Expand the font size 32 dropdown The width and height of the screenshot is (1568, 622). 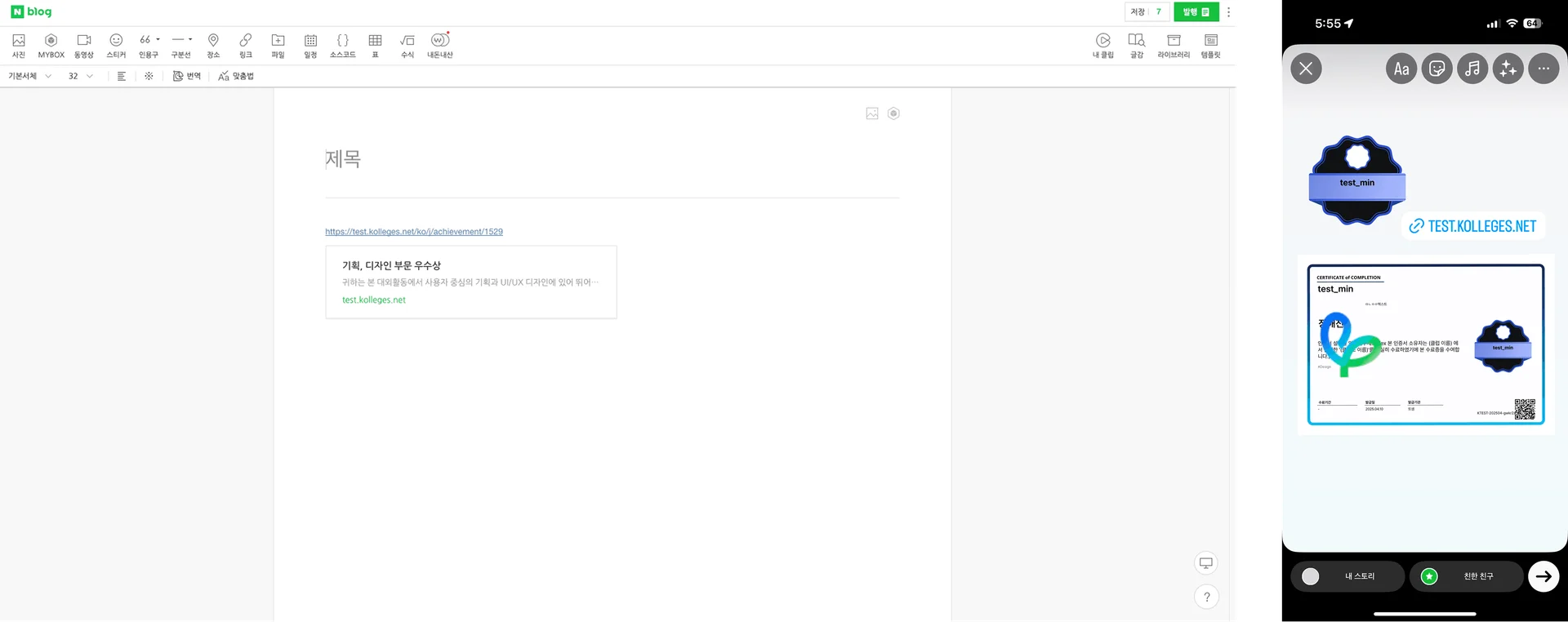coord(80,76)
